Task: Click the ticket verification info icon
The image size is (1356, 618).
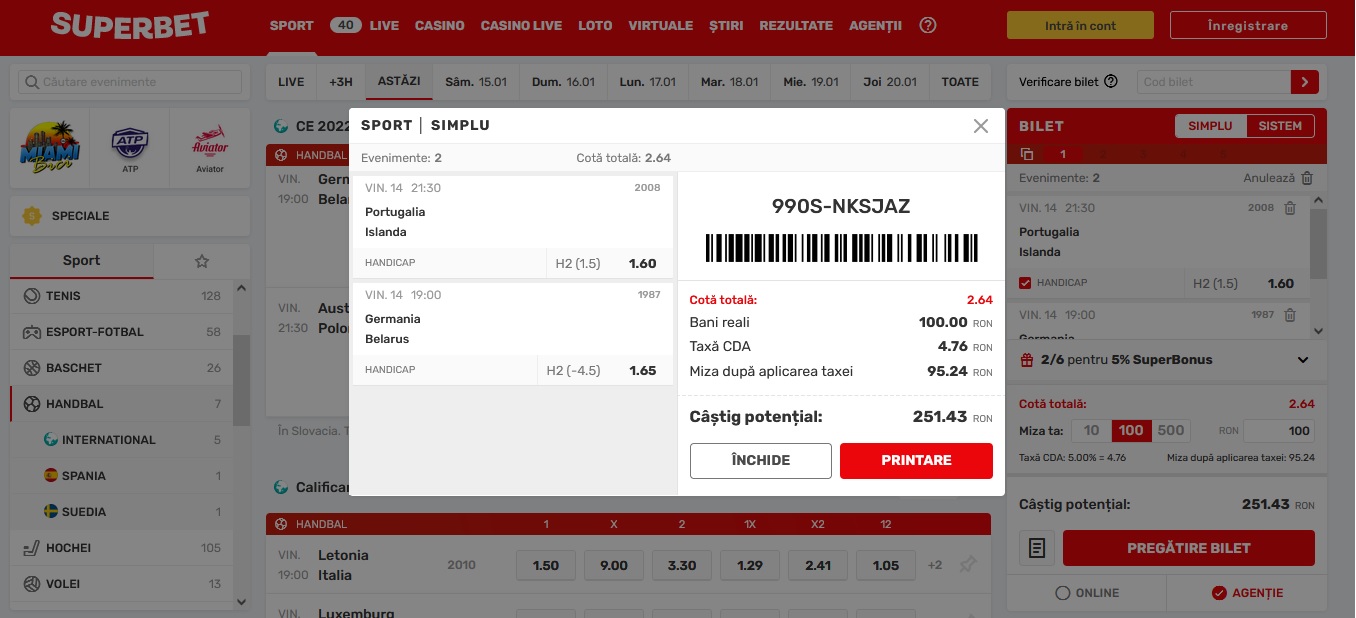Action: point(1111,82)
